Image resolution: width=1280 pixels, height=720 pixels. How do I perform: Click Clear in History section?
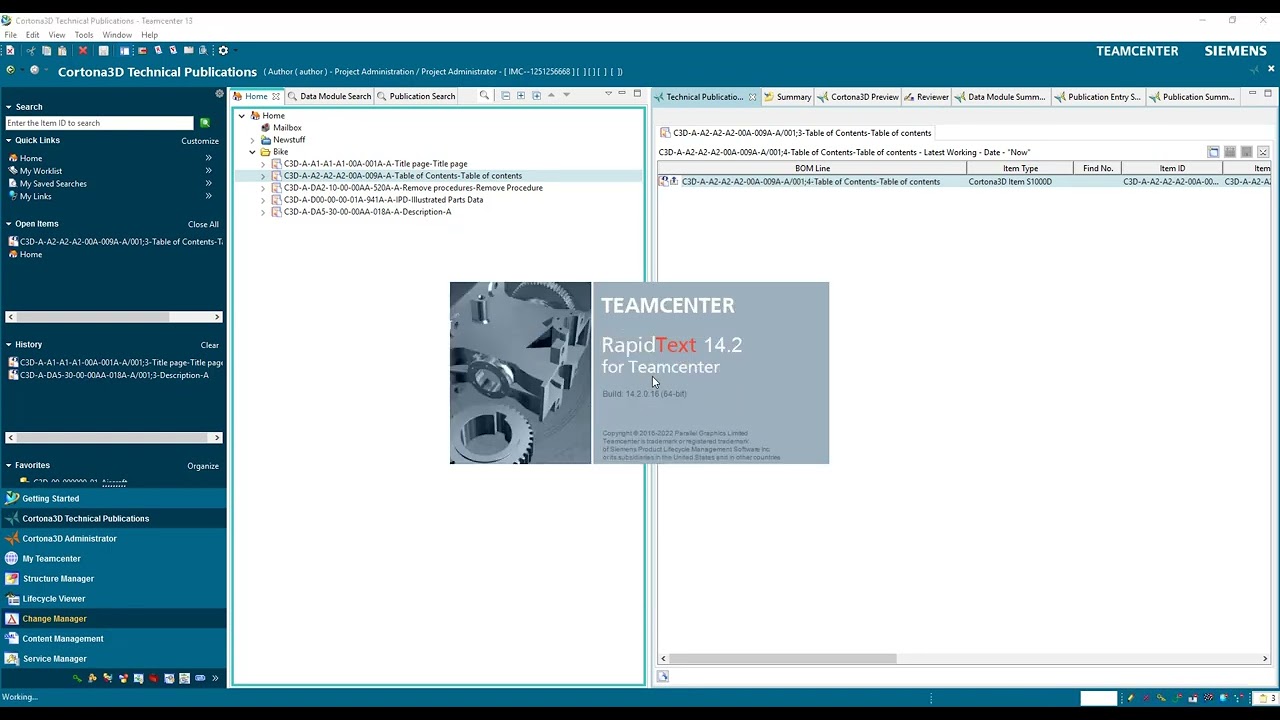click(x=209, y=345)
